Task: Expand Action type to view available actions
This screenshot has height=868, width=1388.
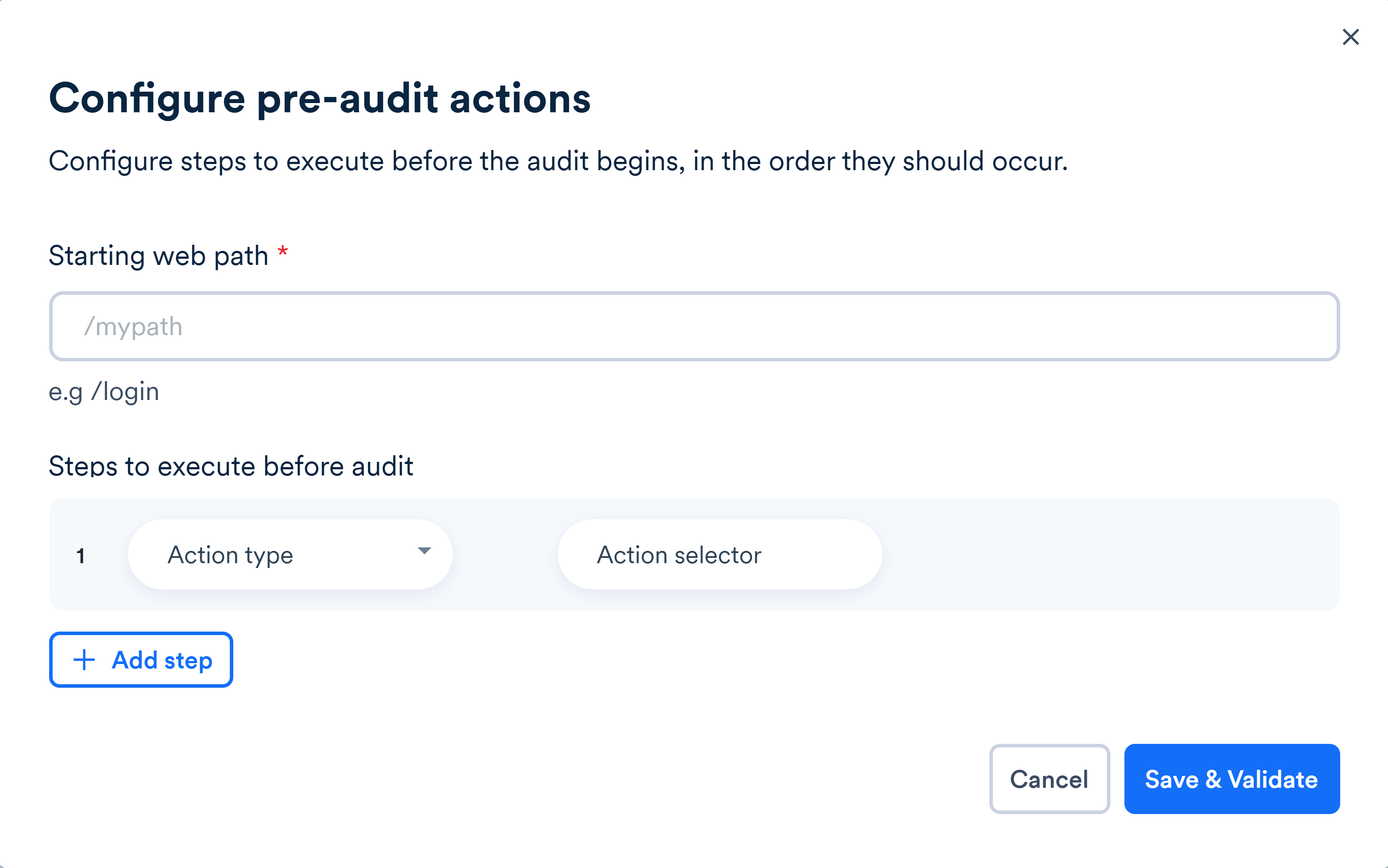Action: pos(290,554)
